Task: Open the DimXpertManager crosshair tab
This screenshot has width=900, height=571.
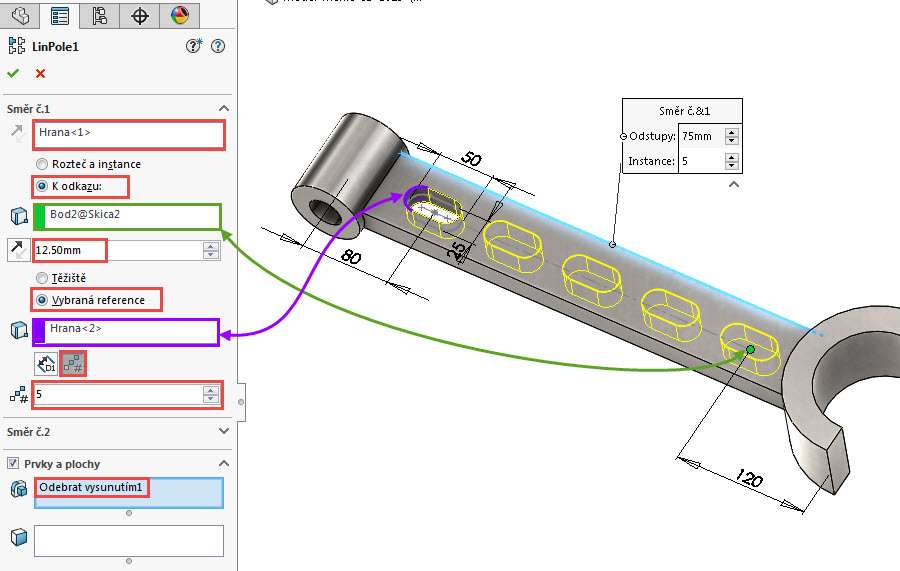Action: pyautogui.click(x=140, y=15)
